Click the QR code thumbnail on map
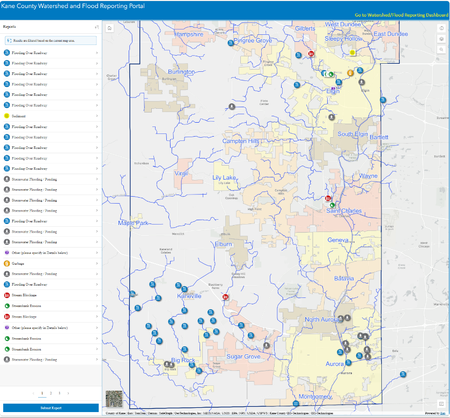 [x=114, y=399]
